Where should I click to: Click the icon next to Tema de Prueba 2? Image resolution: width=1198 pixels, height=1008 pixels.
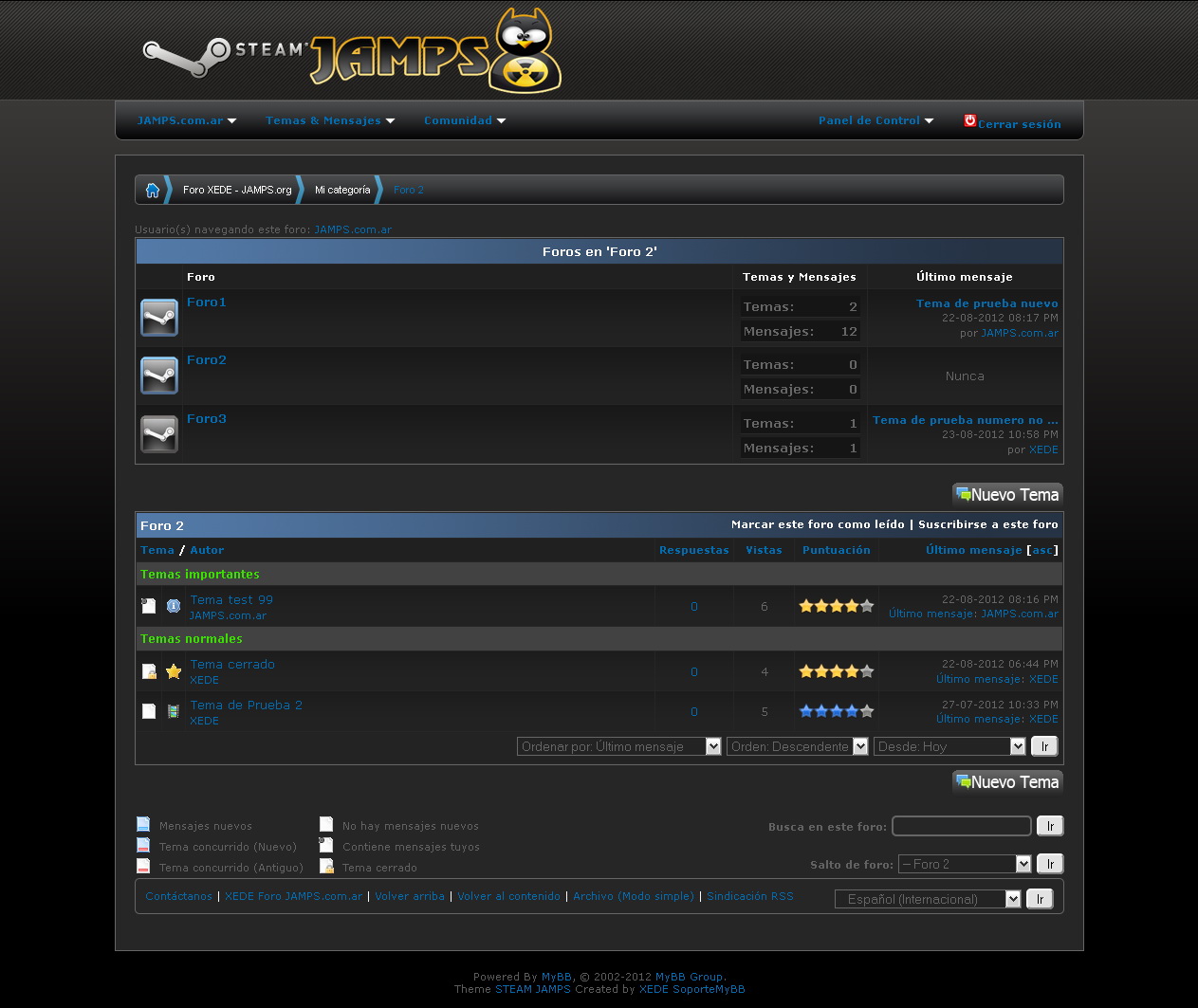pyautogui.click(x=174, y=711)
